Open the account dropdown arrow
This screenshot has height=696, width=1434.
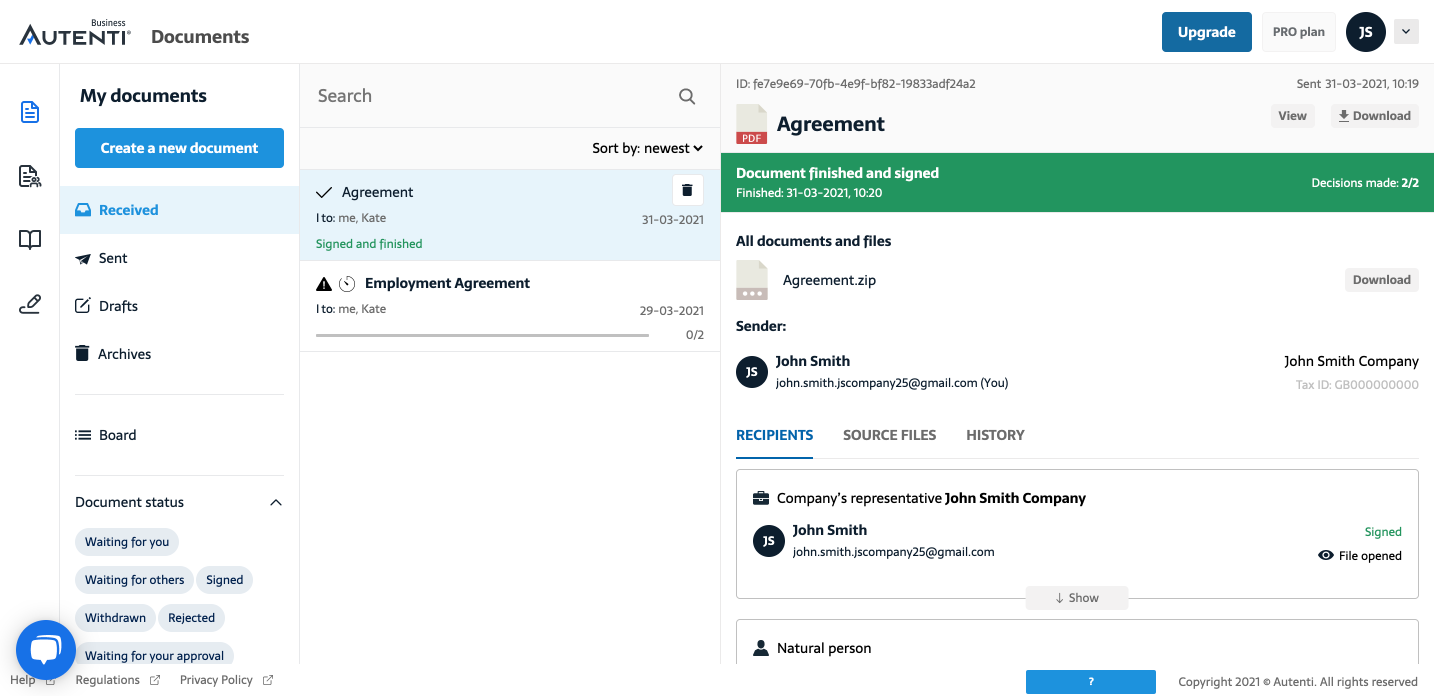[x=1406, y=32]
